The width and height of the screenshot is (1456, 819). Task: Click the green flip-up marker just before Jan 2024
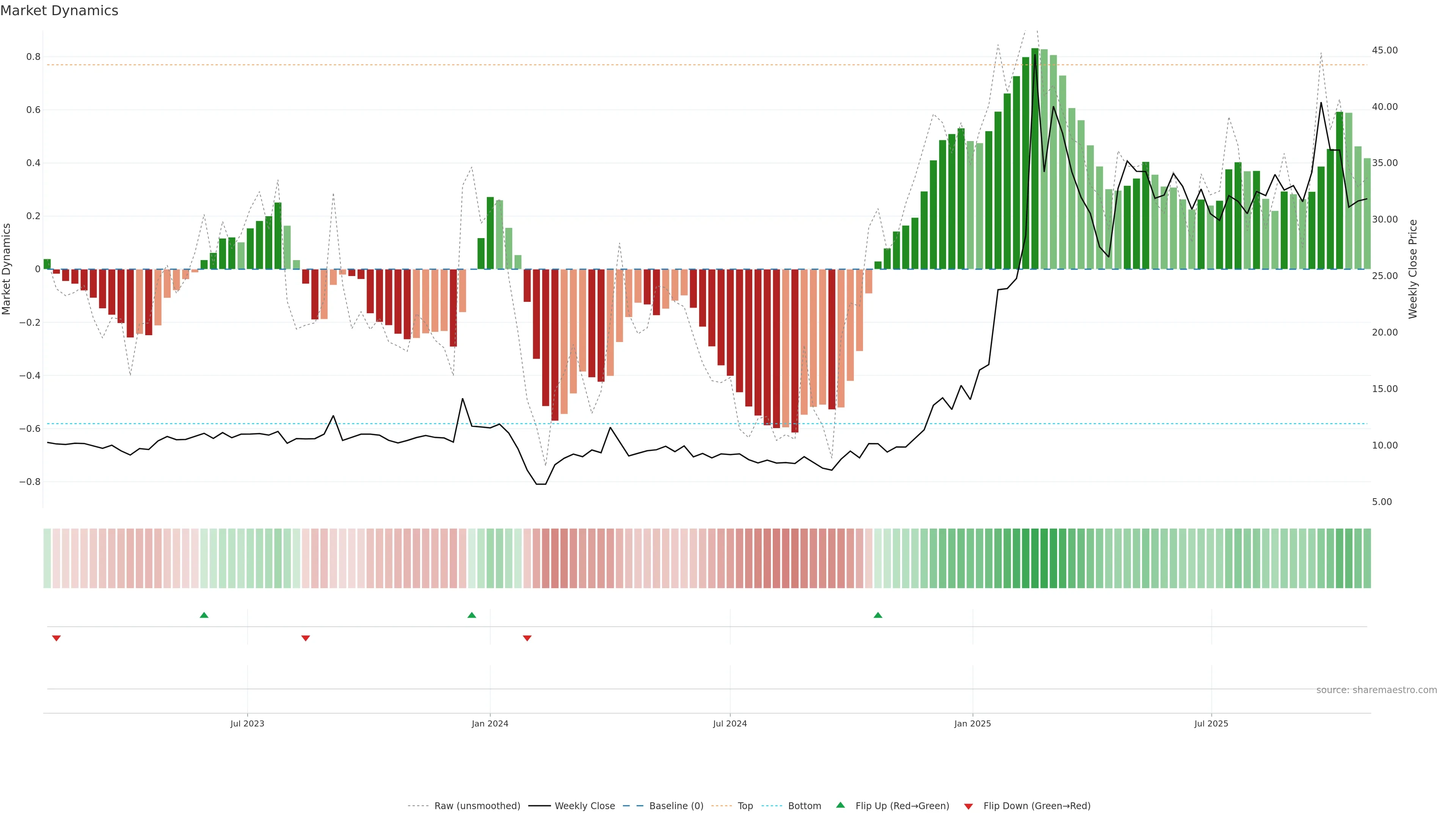(x=471, y=615)
